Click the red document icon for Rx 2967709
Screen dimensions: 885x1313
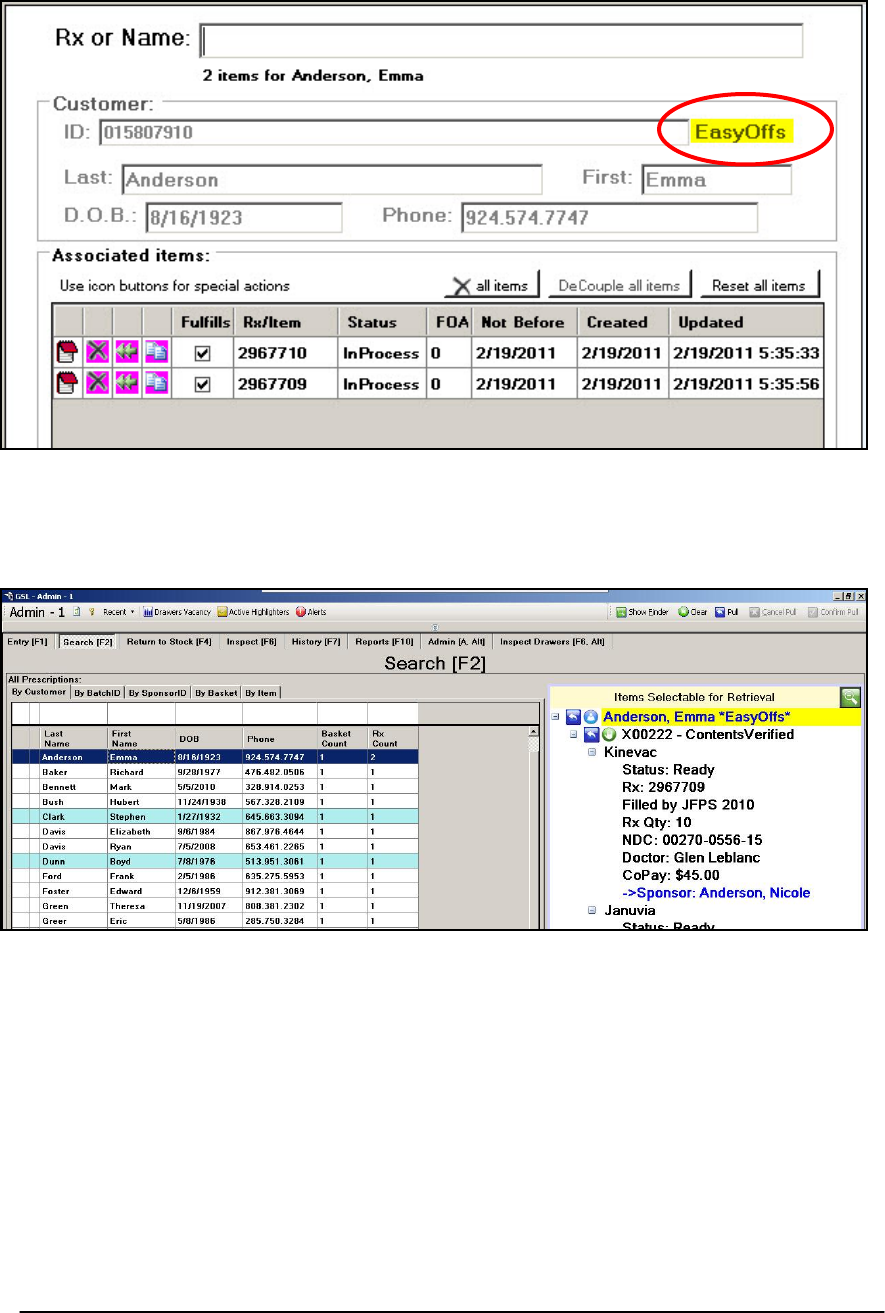point(68,384)
